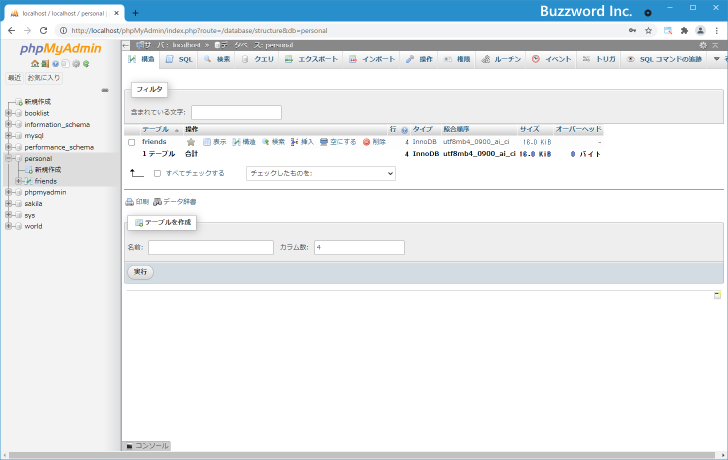This screenshot has height=460, width=728.
Task: Click the phpMyAdmin home icon in sidebar
Action: pos(33,64)
